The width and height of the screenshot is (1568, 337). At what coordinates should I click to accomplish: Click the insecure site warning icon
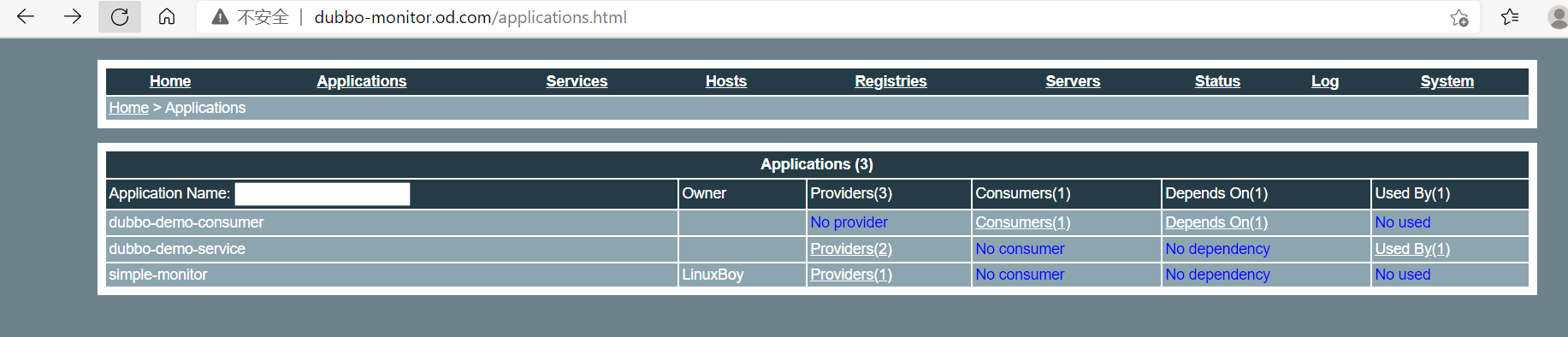[220, 17]
